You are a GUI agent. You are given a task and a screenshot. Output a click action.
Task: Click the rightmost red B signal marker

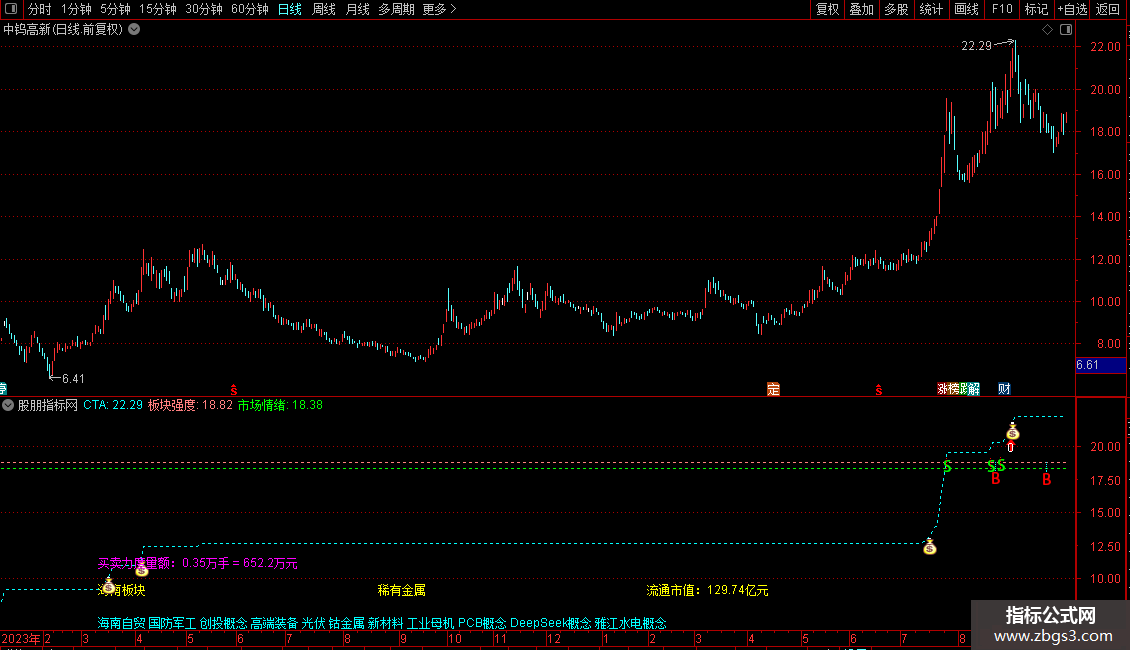(1046, 479)
